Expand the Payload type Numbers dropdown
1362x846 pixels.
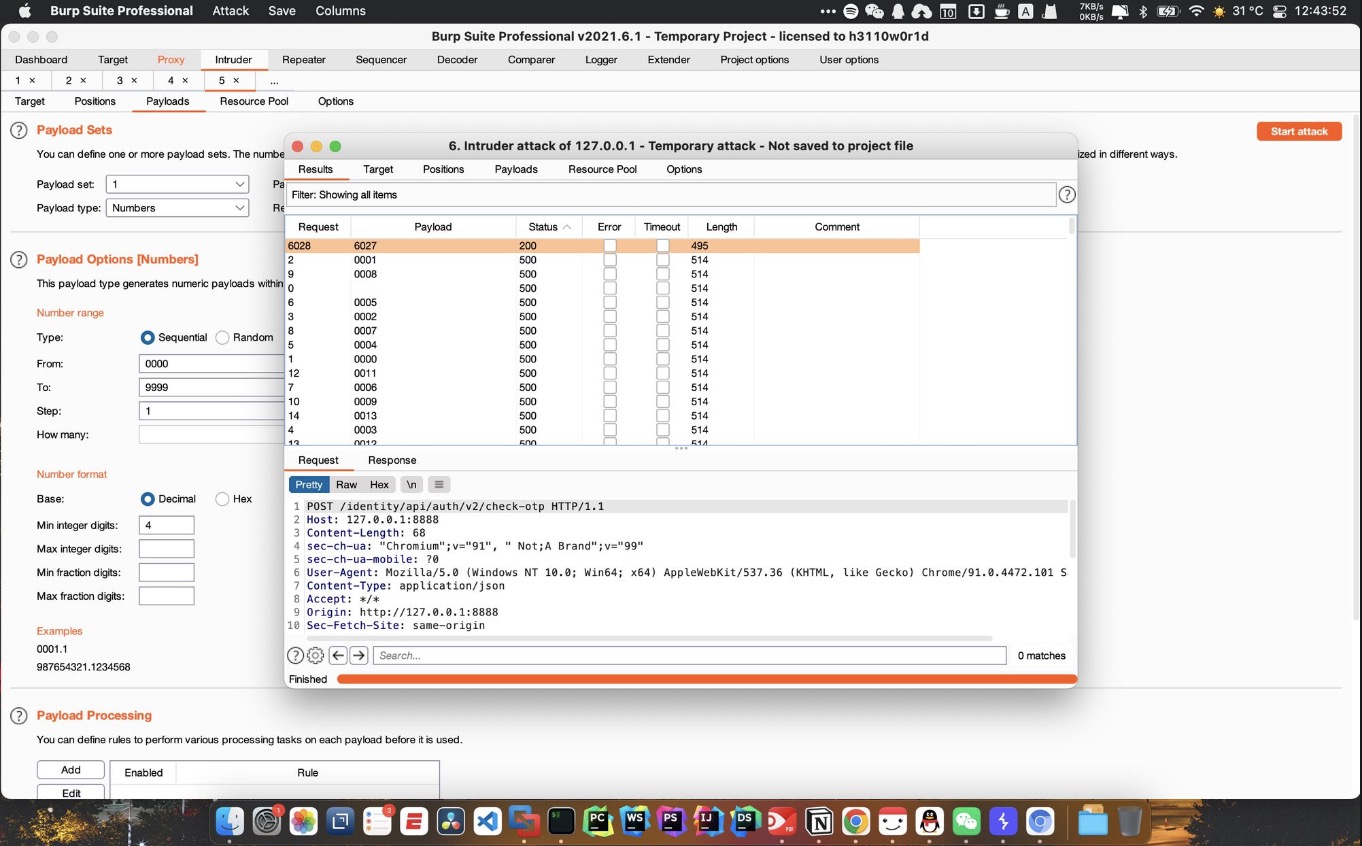point(177,208)
